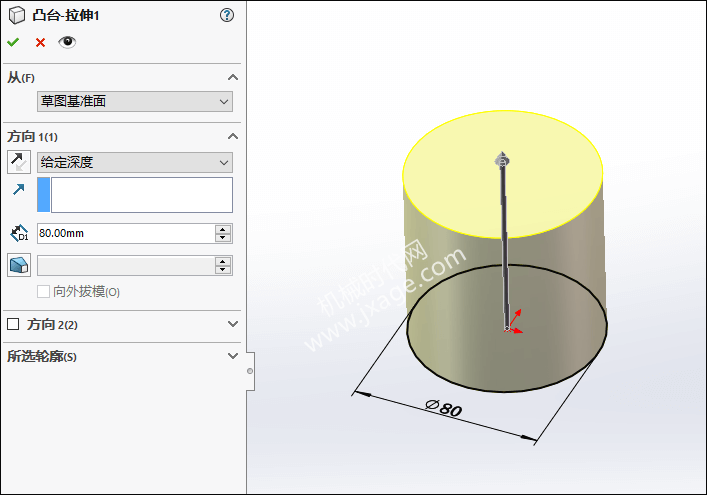Toggle the draft on/off button
This screenshot has height=495, width=707.
pyautogui.click(x=19, y=265)
